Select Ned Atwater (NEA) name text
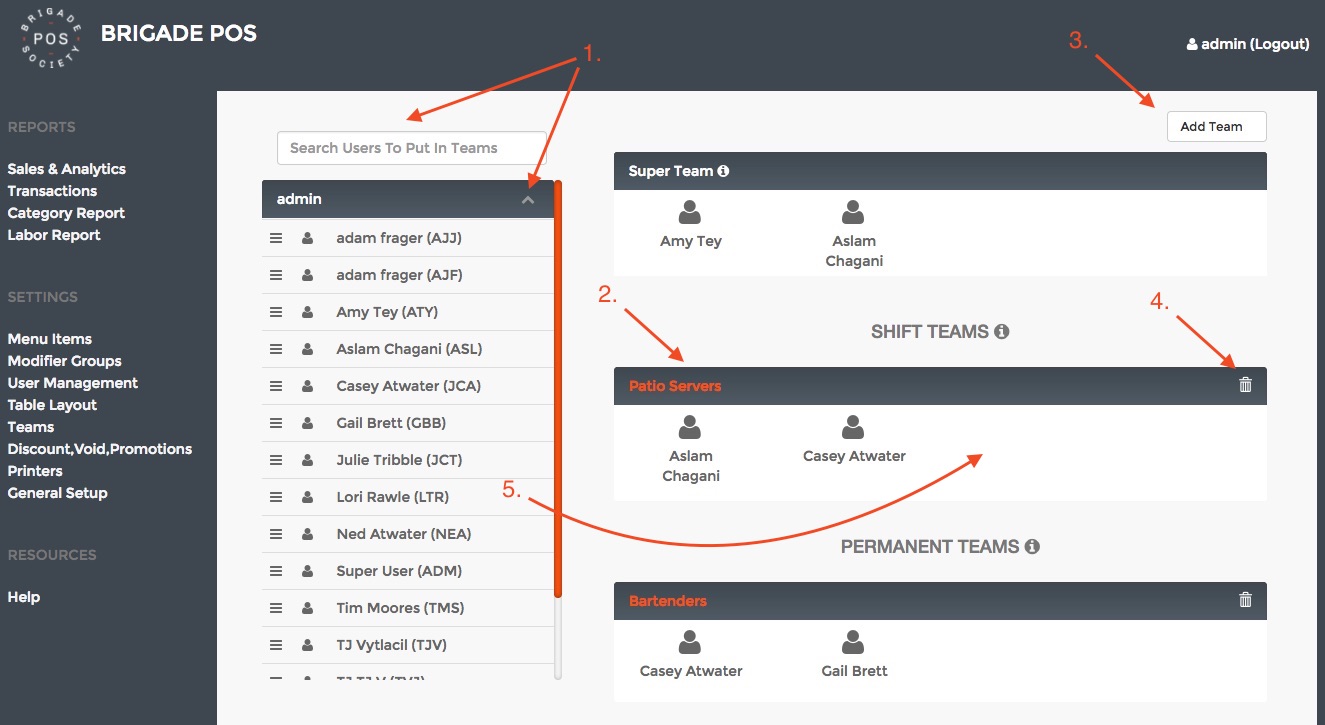Image resolution: width=1325 pixels, height=725 pixels. tap(404, 534)
